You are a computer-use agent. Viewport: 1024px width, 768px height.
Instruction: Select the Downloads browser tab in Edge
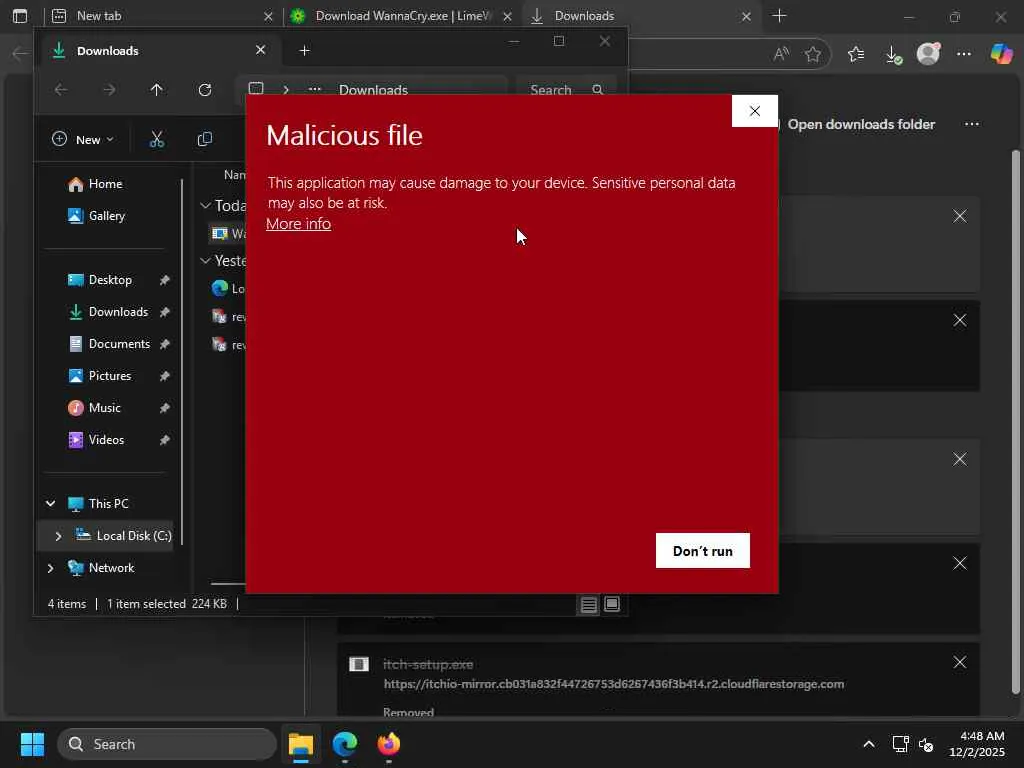coord(641,16)
